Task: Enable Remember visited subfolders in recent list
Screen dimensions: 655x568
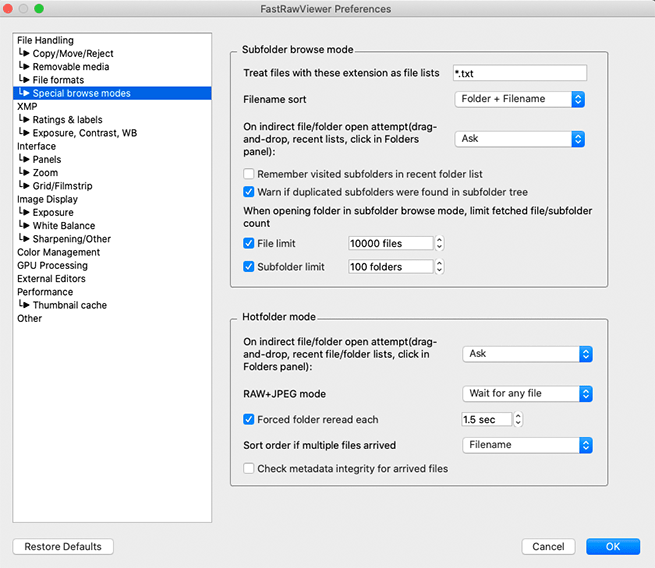Action: [x=250, y=174]
